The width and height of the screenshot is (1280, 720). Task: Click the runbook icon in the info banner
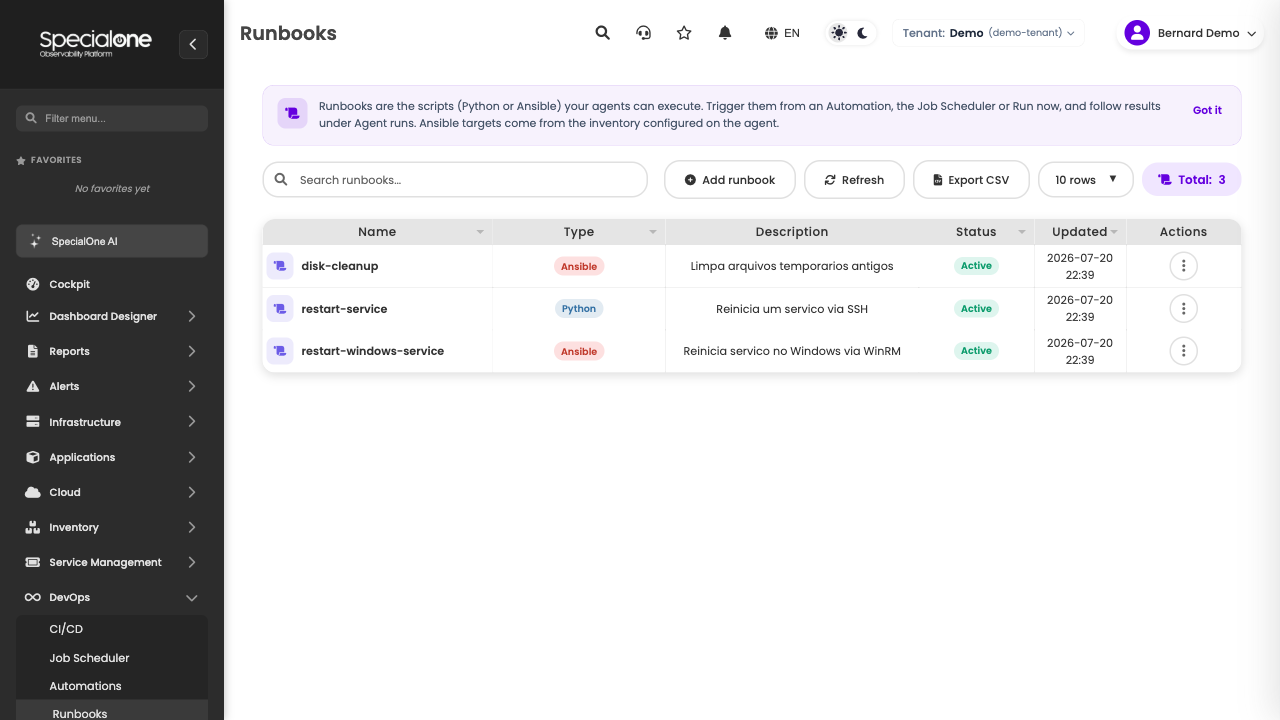[292, 114]
